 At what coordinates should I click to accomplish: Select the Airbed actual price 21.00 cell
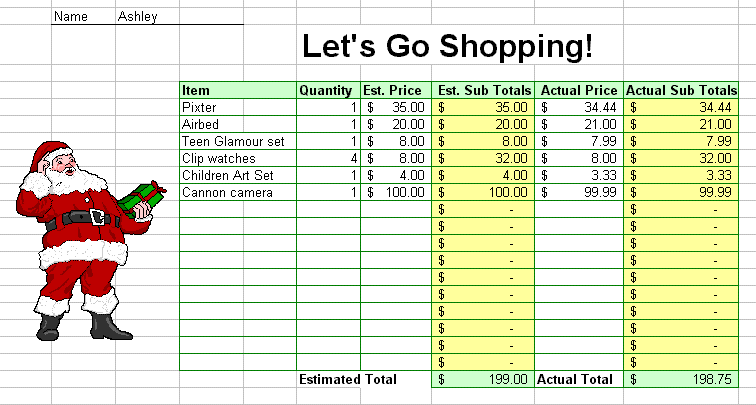[x=579, y=124]
